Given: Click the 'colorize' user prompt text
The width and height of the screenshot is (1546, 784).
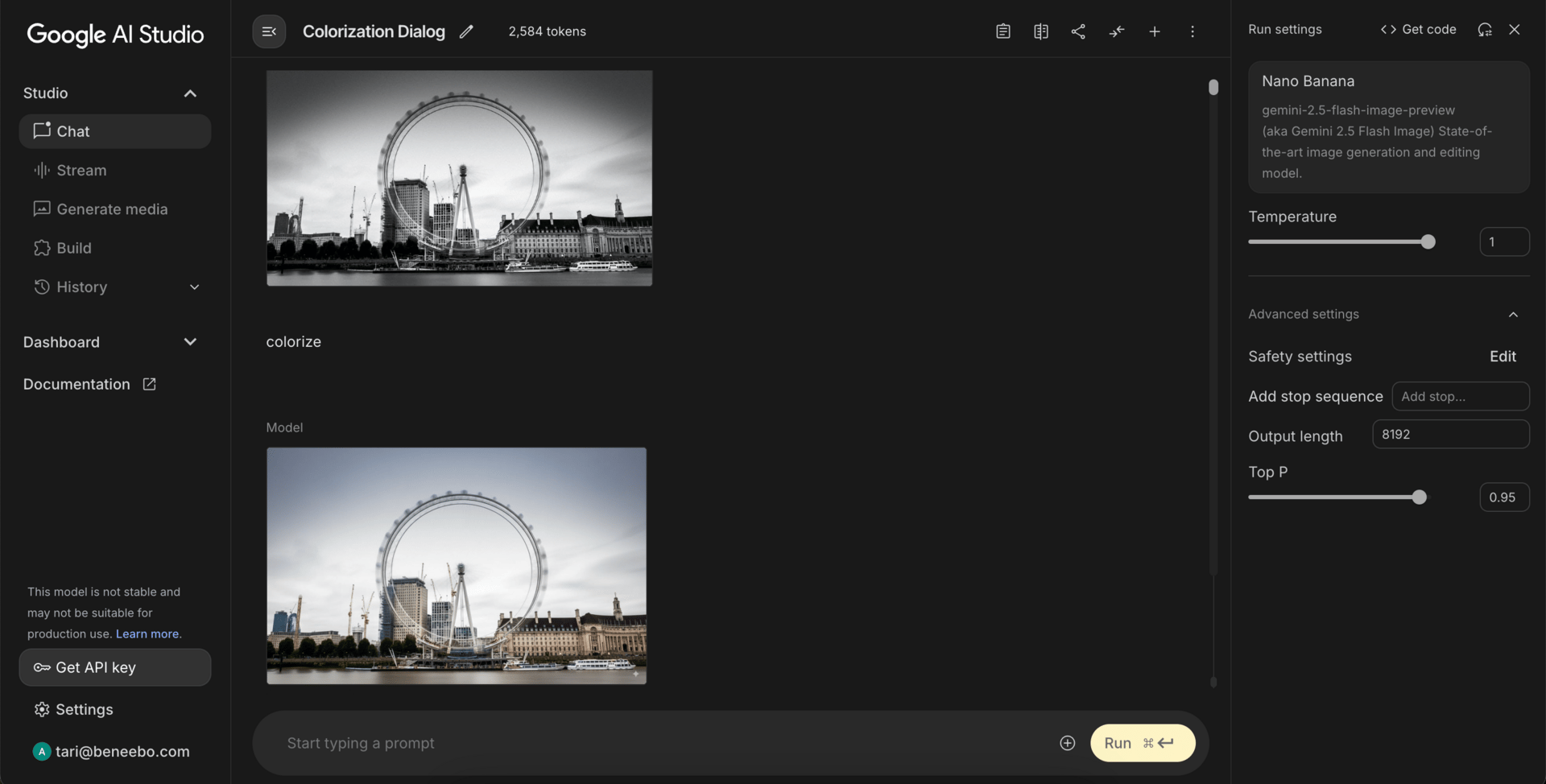Looking at the screenshot, I should click(x=293, y=342).
